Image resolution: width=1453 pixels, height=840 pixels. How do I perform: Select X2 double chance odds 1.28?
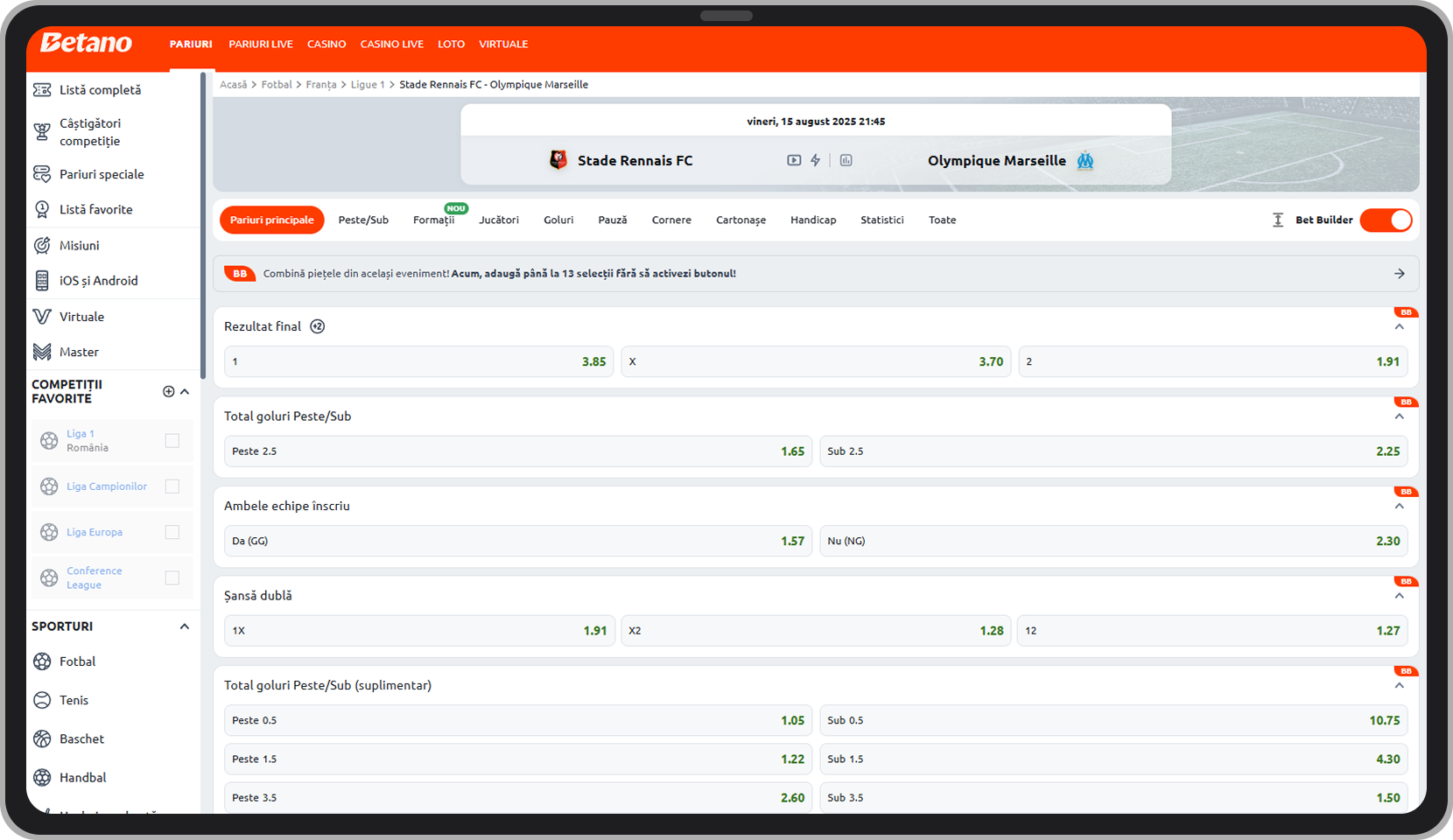816,631
